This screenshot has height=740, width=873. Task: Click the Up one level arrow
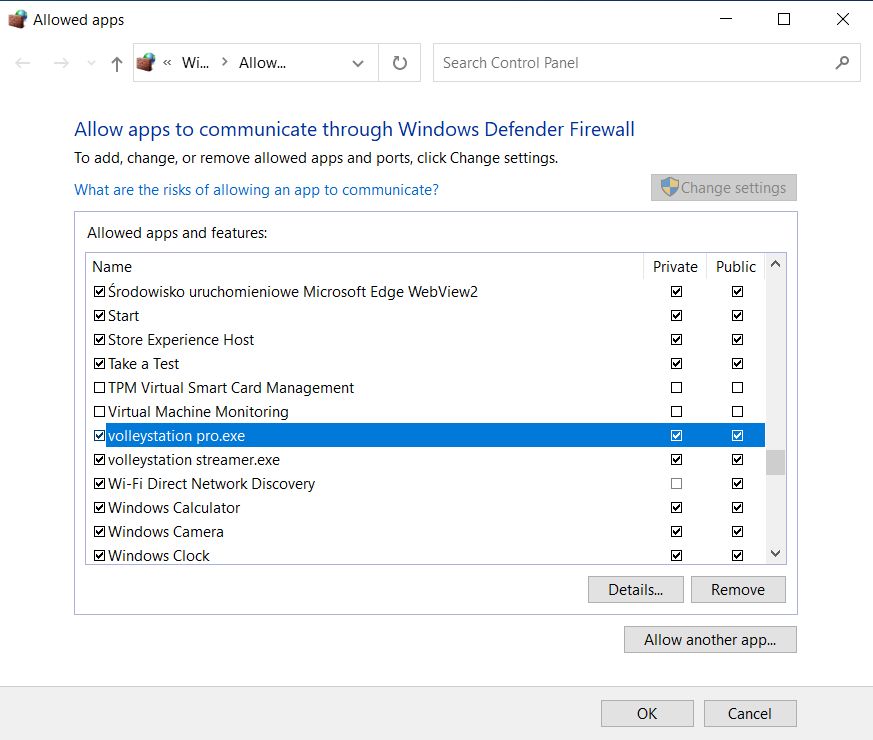point(117,63)
